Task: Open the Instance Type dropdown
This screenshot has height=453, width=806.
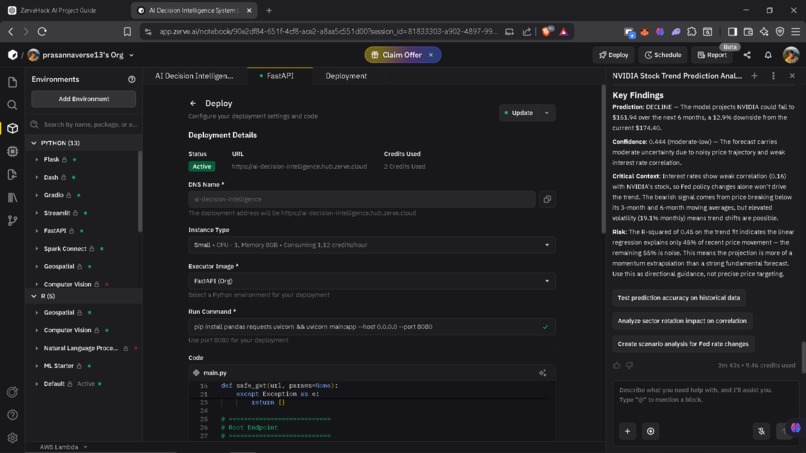Action: pyautogui.click(x=372, y=245)
